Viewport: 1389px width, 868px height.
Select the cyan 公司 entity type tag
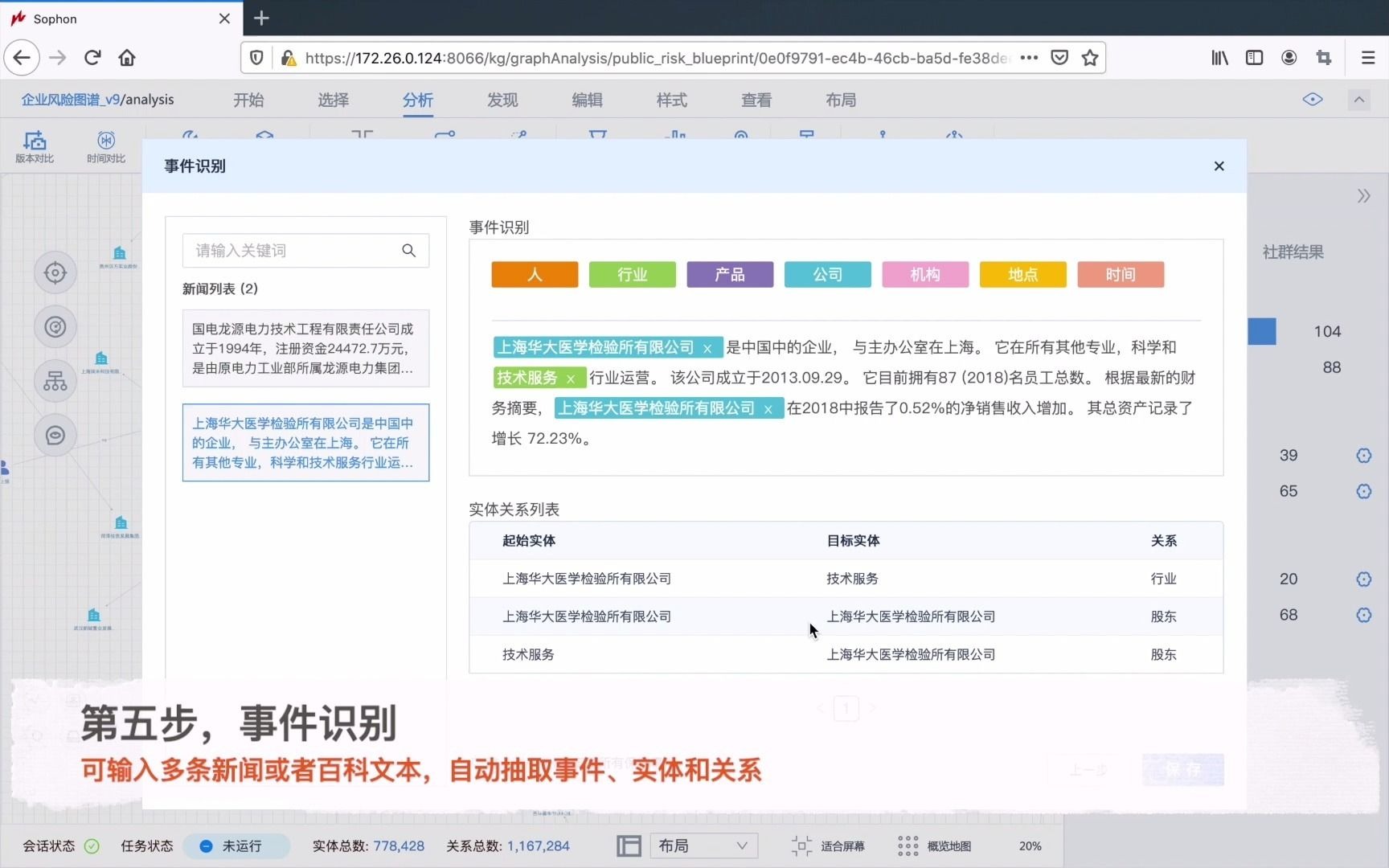(828, 275)
